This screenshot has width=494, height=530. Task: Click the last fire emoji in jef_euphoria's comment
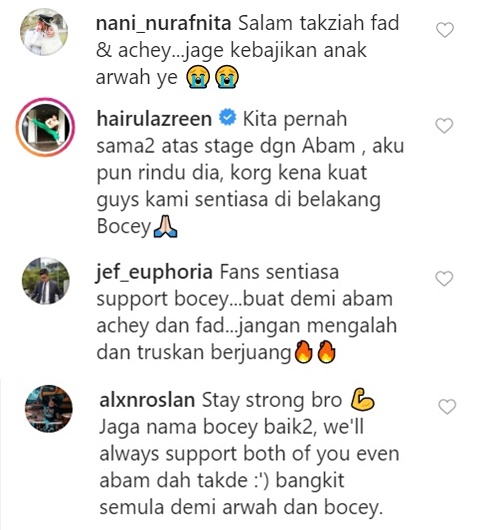click(x=326, y=352)
